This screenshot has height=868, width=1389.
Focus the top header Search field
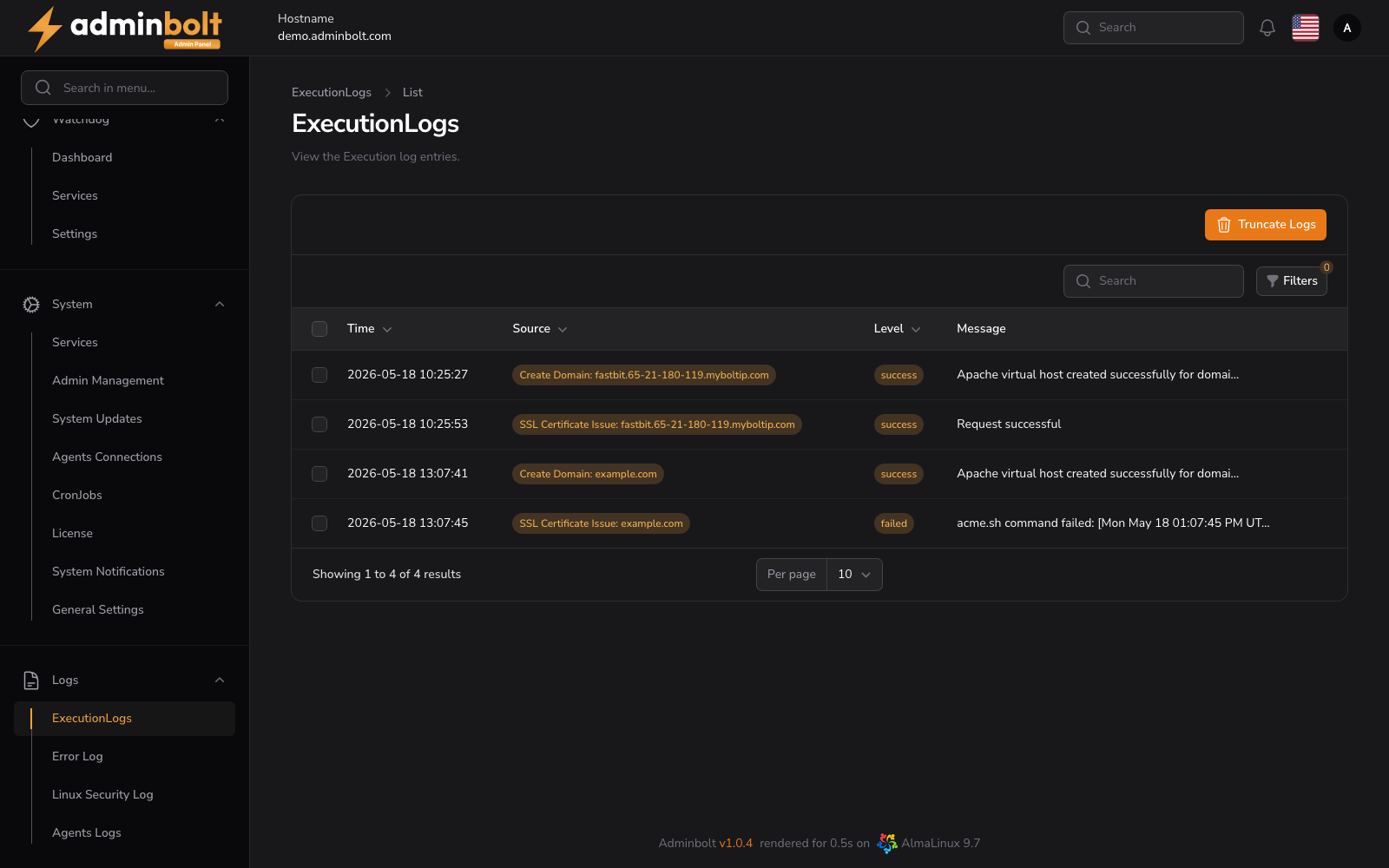coord(1154,28)
